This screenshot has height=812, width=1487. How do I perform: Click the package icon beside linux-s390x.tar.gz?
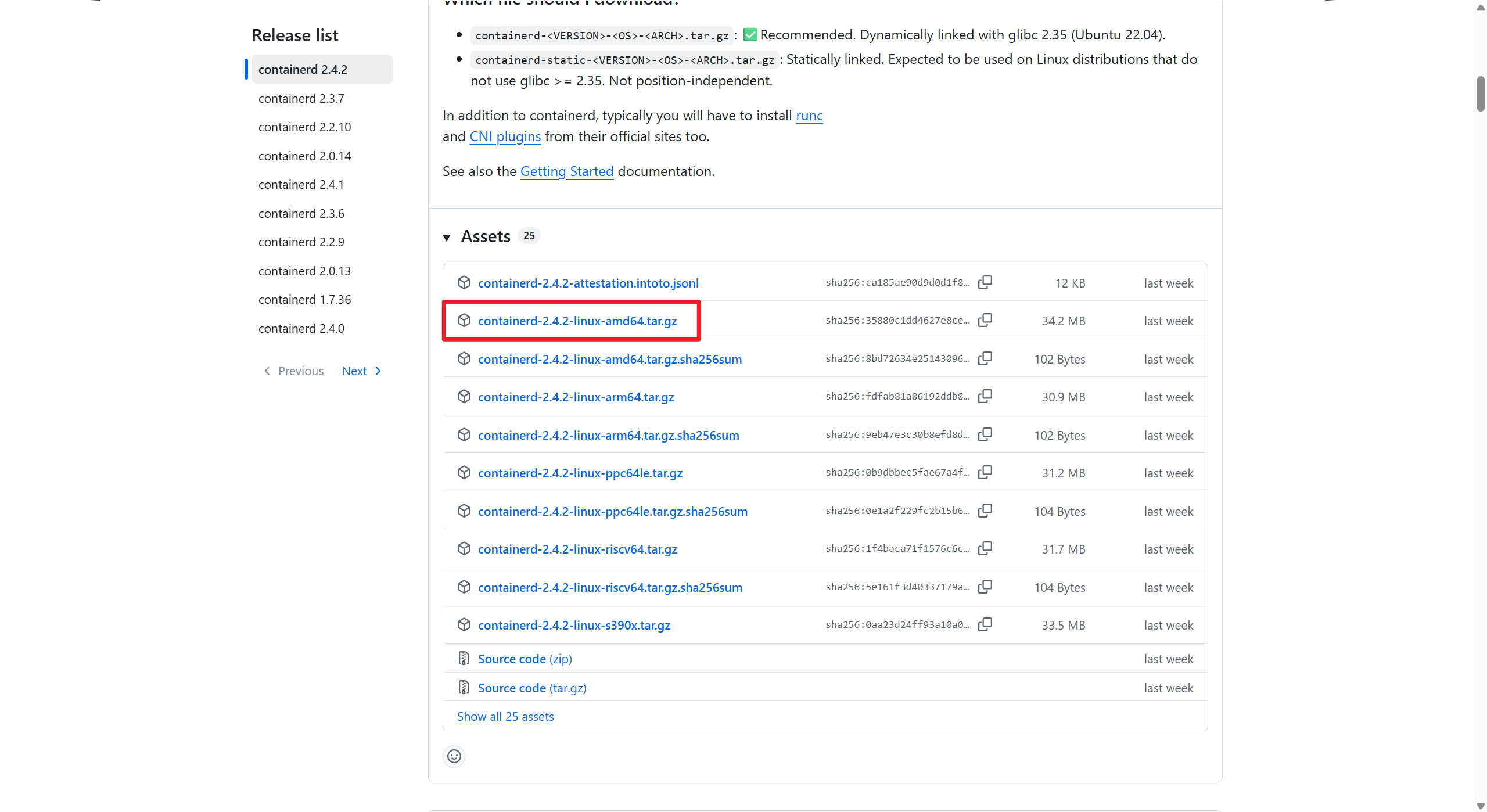click(x=464, y=624)
